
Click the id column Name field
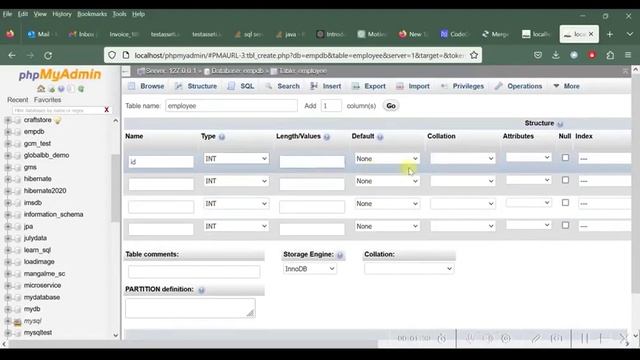pyautogui.click(x=161, y=162)
